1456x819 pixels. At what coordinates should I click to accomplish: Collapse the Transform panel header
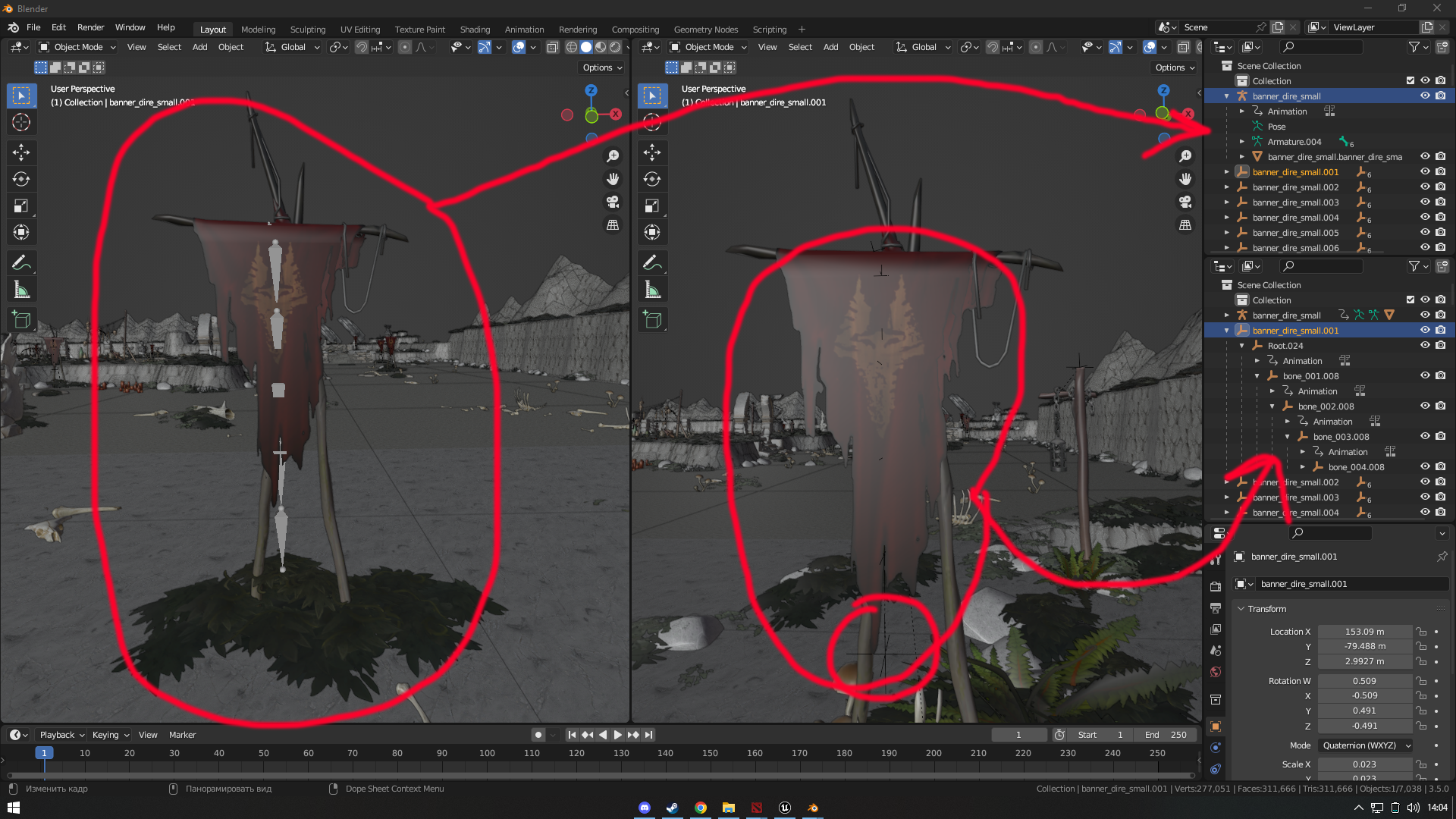coord(1262,608)
